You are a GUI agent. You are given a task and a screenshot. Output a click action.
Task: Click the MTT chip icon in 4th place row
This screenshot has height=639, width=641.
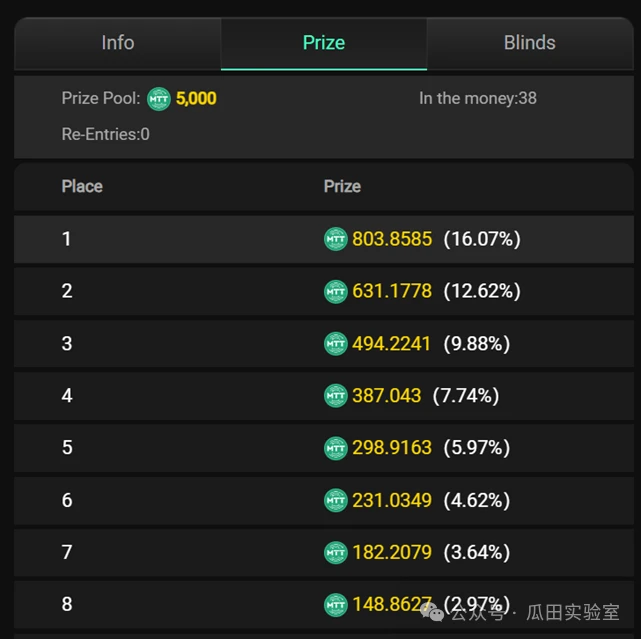(336, 396)
